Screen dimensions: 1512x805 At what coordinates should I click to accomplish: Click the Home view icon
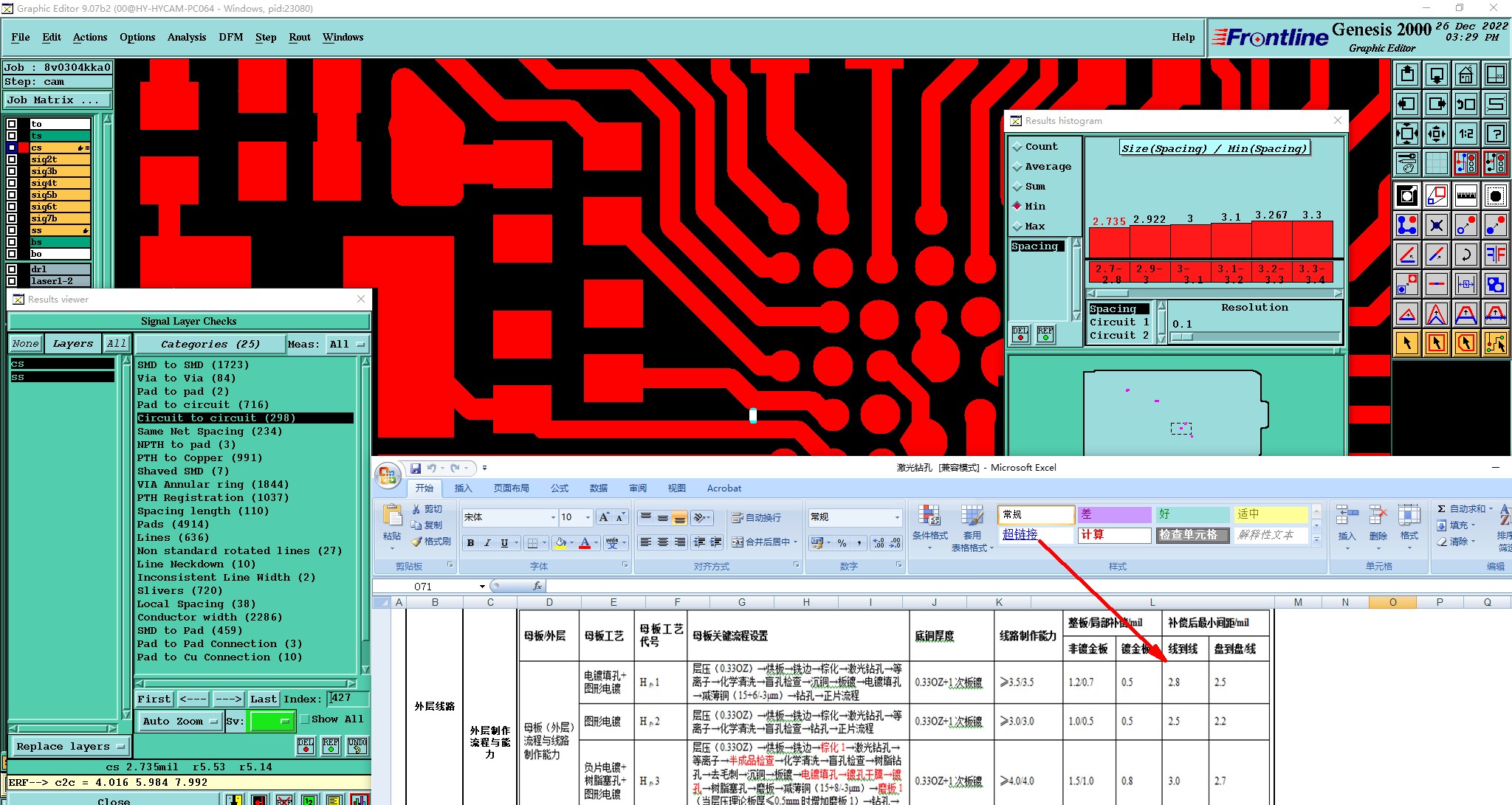click(x=1465, y=75)
